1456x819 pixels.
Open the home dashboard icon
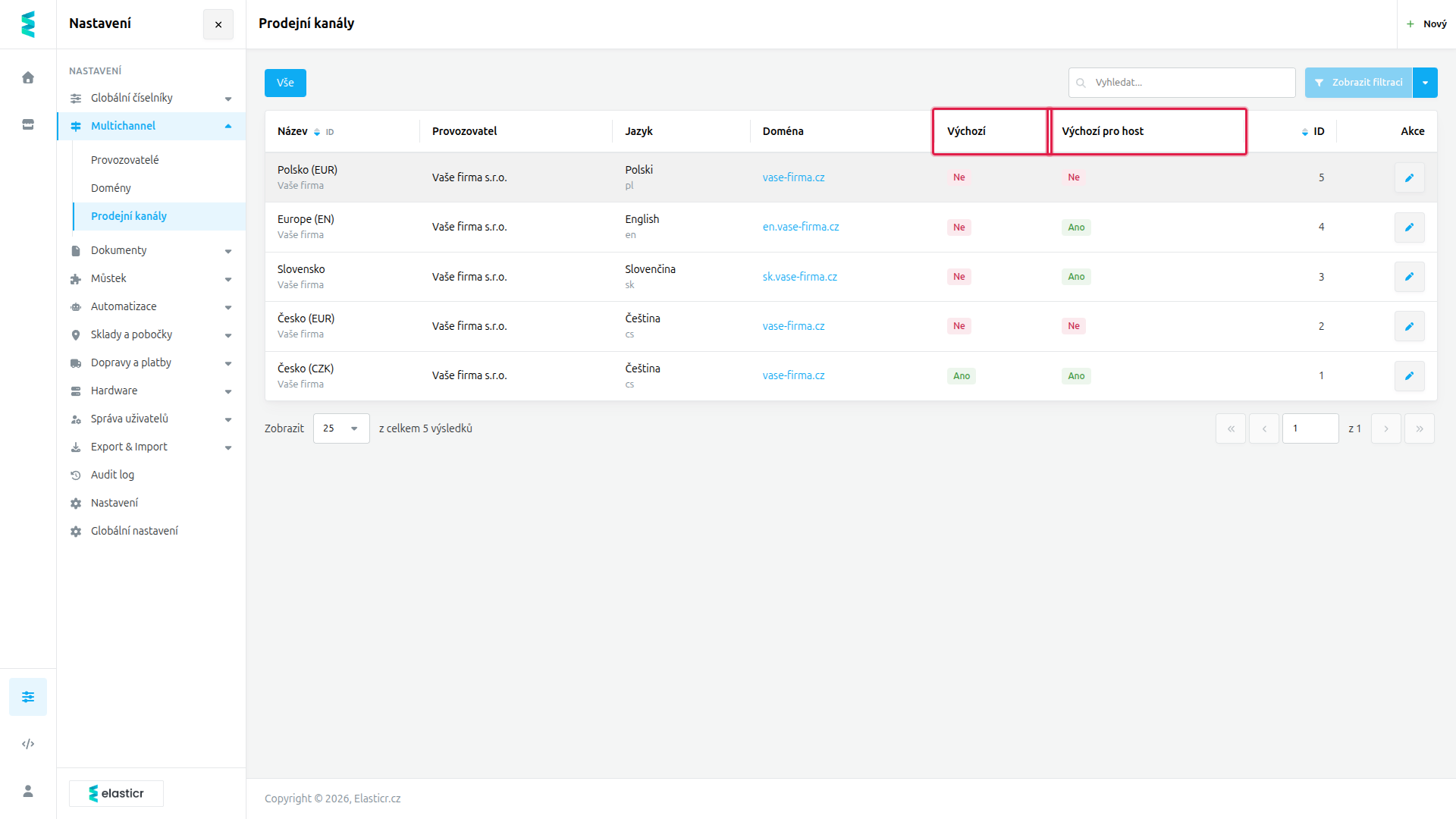click(x=28, y=77)
